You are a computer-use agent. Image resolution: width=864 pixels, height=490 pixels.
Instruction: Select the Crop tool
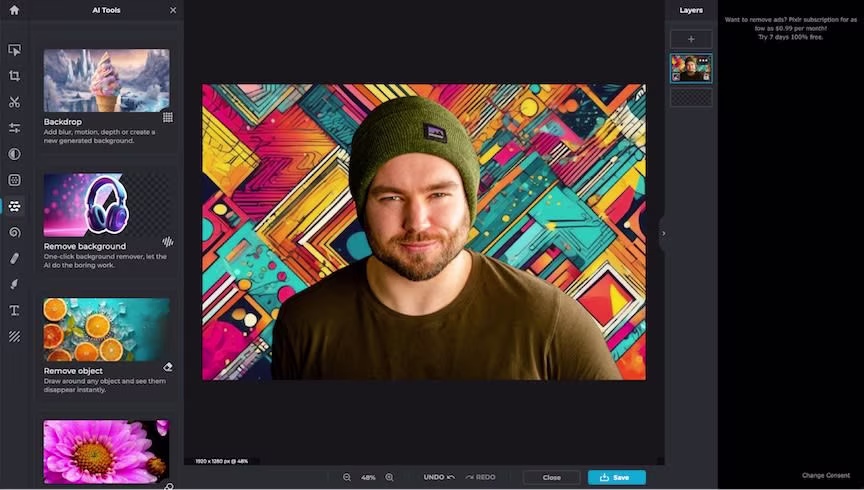[14, 76]
